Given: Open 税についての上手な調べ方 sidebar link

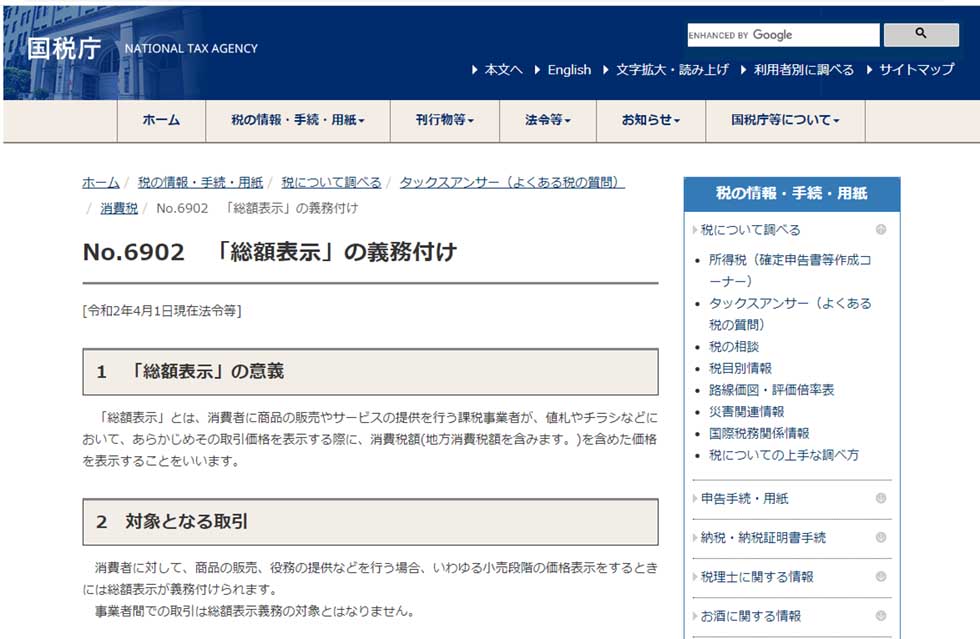Looking at the screenshot, I should 784,455.
